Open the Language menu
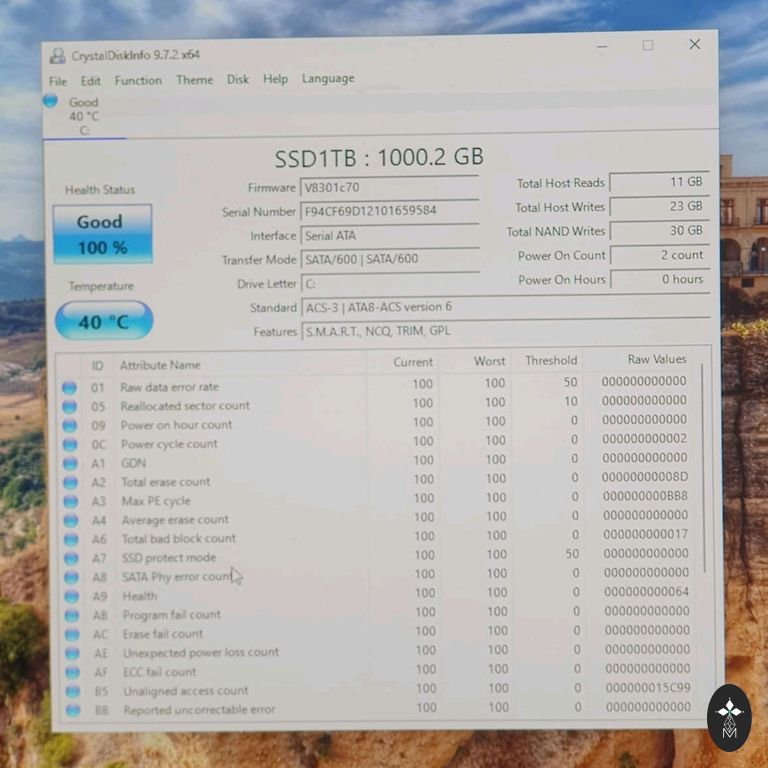 (x=328, y=78)
